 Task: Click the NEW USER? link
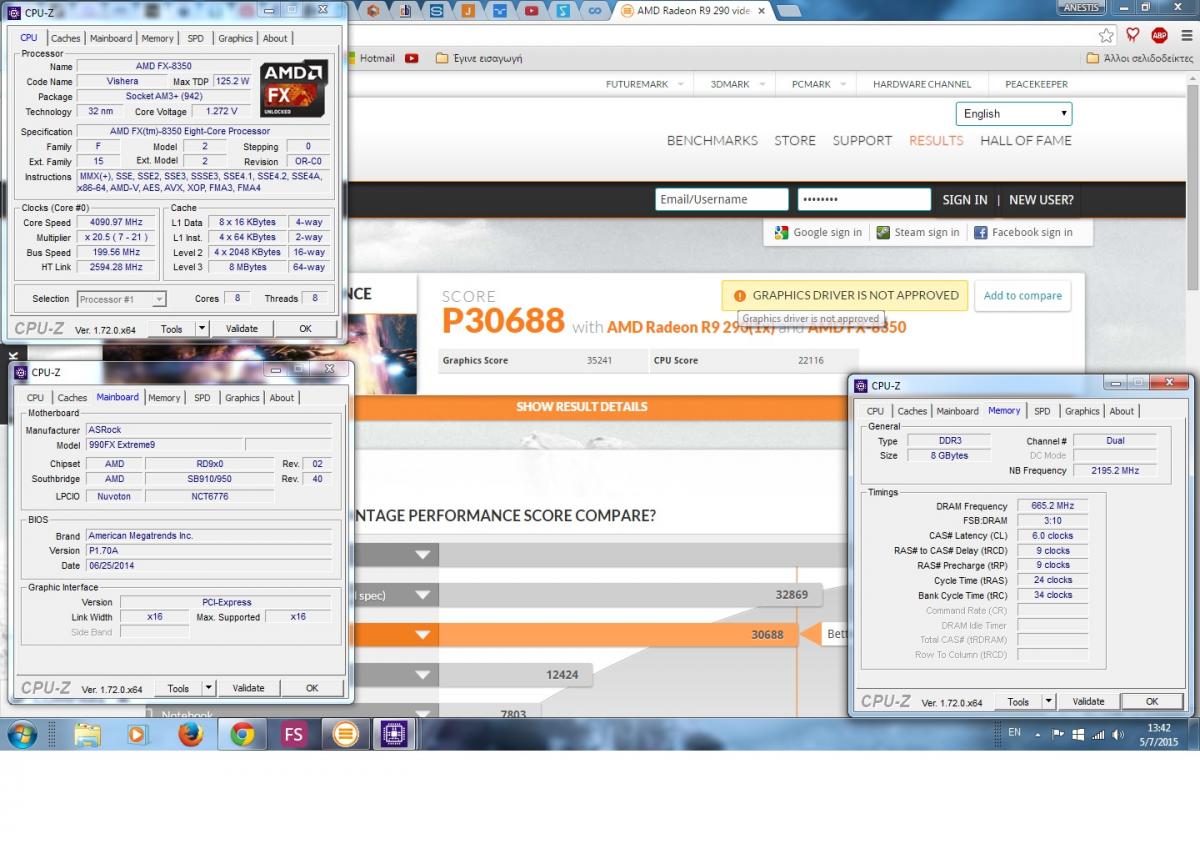[1041, 200]
